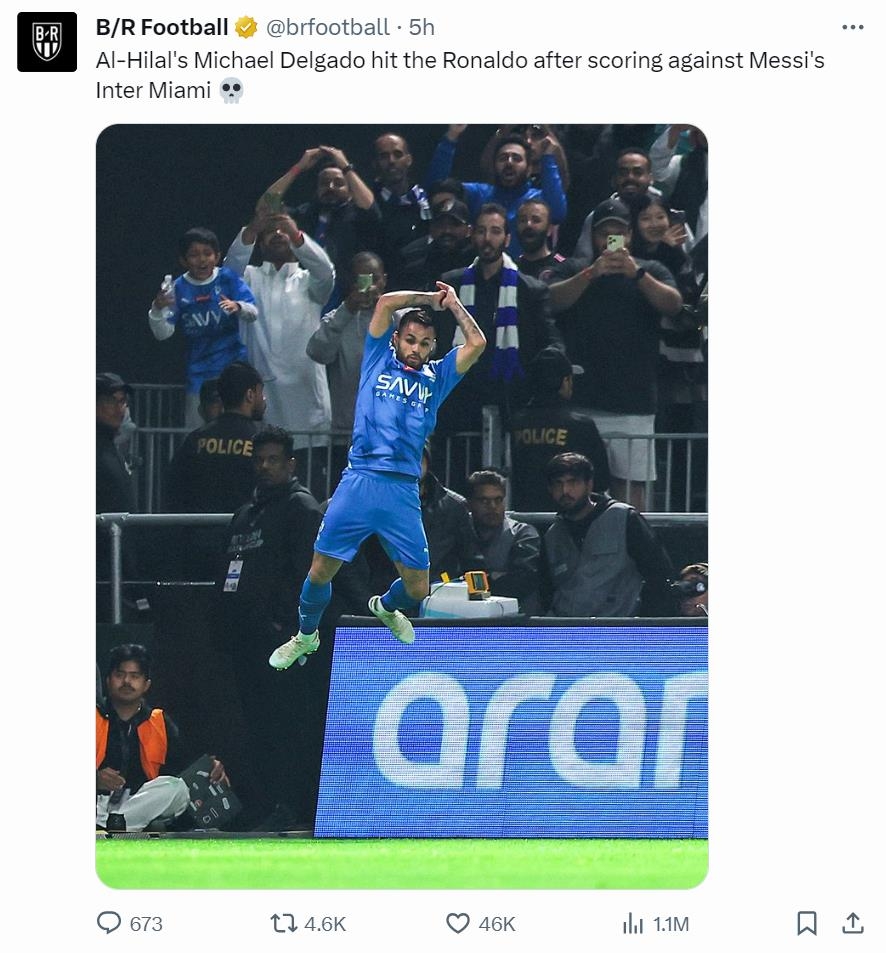
Task: Click the tweet text about Michael Delgado
Action: pos(460,75)
